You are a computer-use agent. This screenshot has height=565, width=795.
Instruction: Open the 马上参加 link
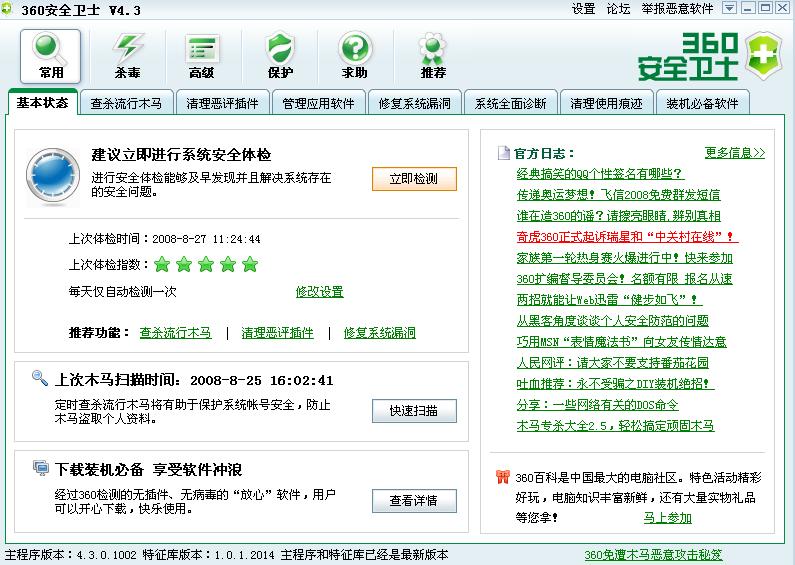[x=667, y=517]
